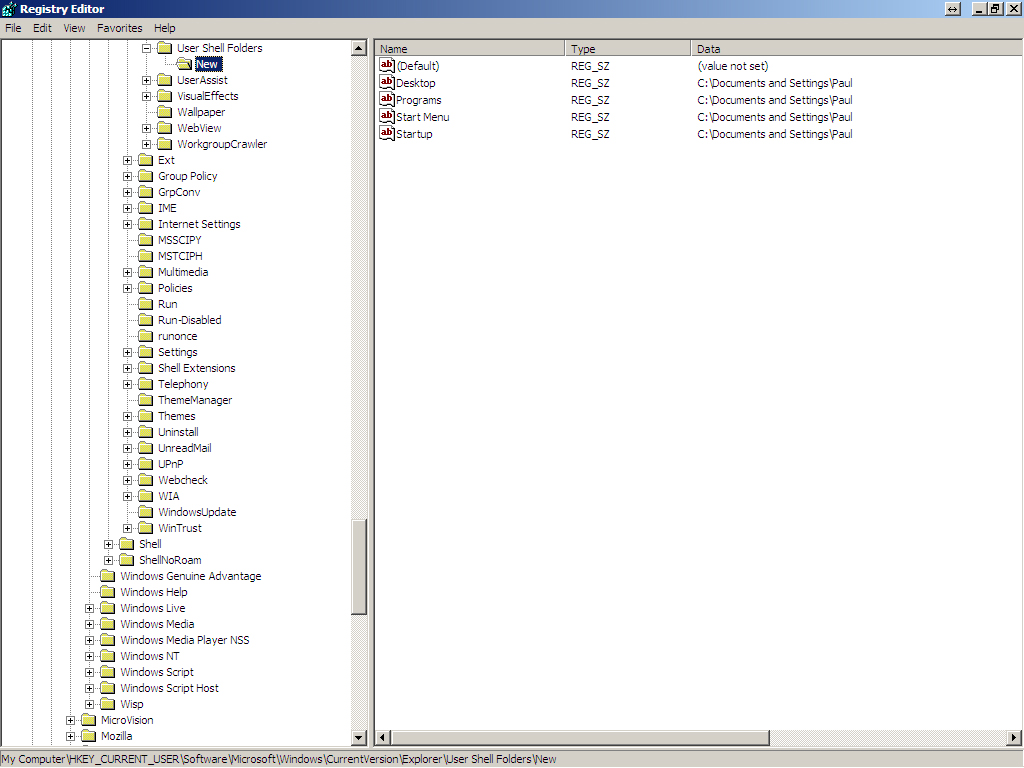Viewport: 1024px width, 768px height.
Task: Expand the Policies key
Action: click(128, 288)
